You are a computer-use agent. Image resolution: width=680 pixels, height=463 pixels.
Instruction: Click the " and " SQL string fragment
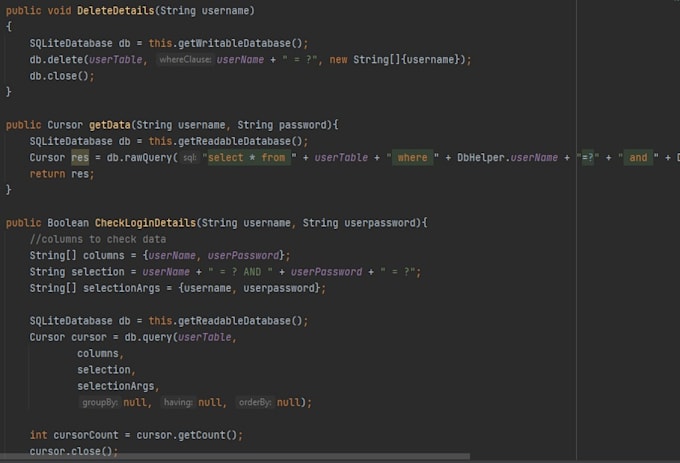pyautogui.click(x=638, y=157)
